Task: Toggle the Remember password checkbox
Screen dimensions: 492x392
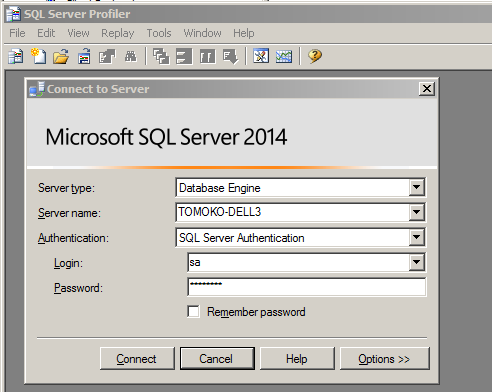Action: pyautogui.click(x=194, y=312)
